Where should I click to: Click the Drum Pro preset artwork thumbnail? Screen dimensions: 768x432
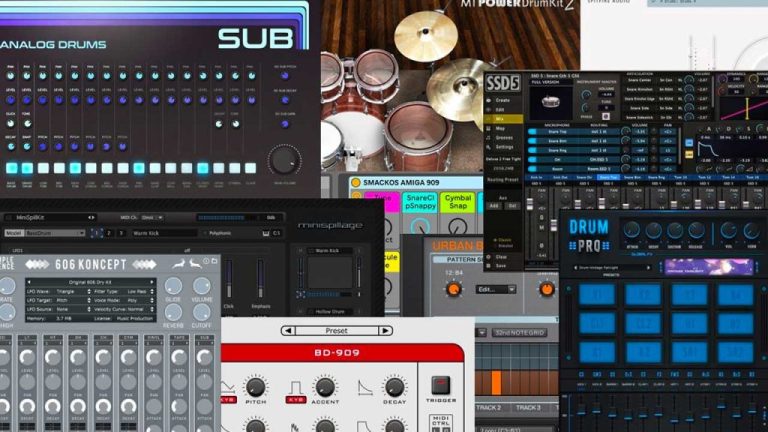coord(708,267)
